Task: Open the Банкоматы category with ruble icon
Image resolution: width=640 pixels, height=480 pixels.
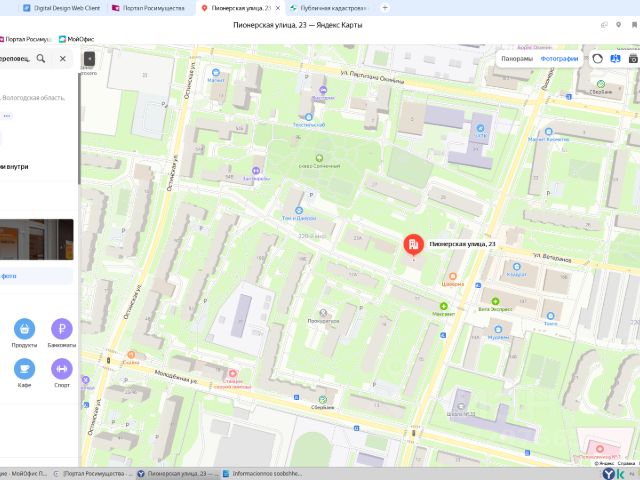Action: (62, 329)
